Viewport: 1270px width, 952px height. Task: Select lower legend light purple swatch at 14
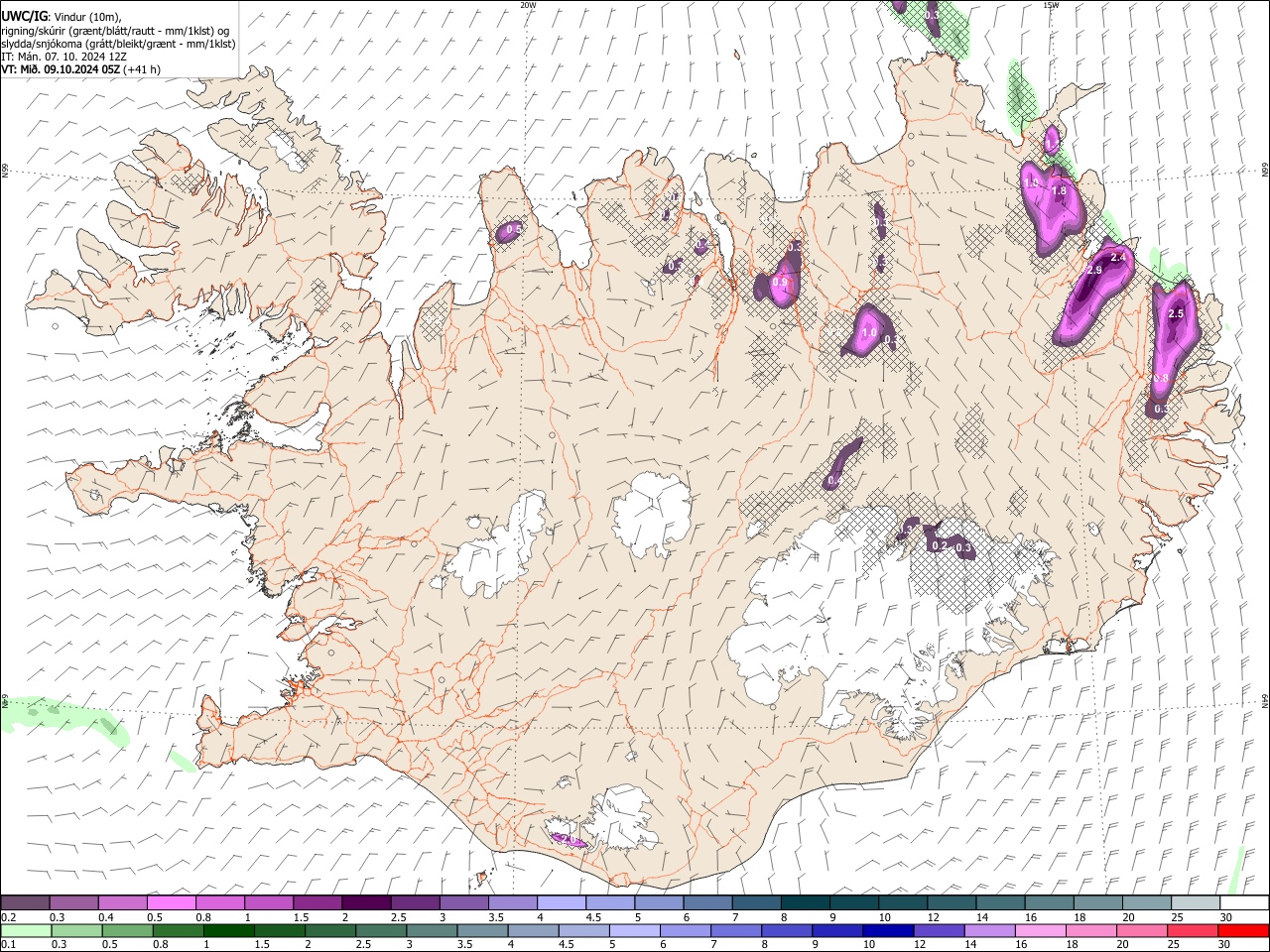[988, 930]
